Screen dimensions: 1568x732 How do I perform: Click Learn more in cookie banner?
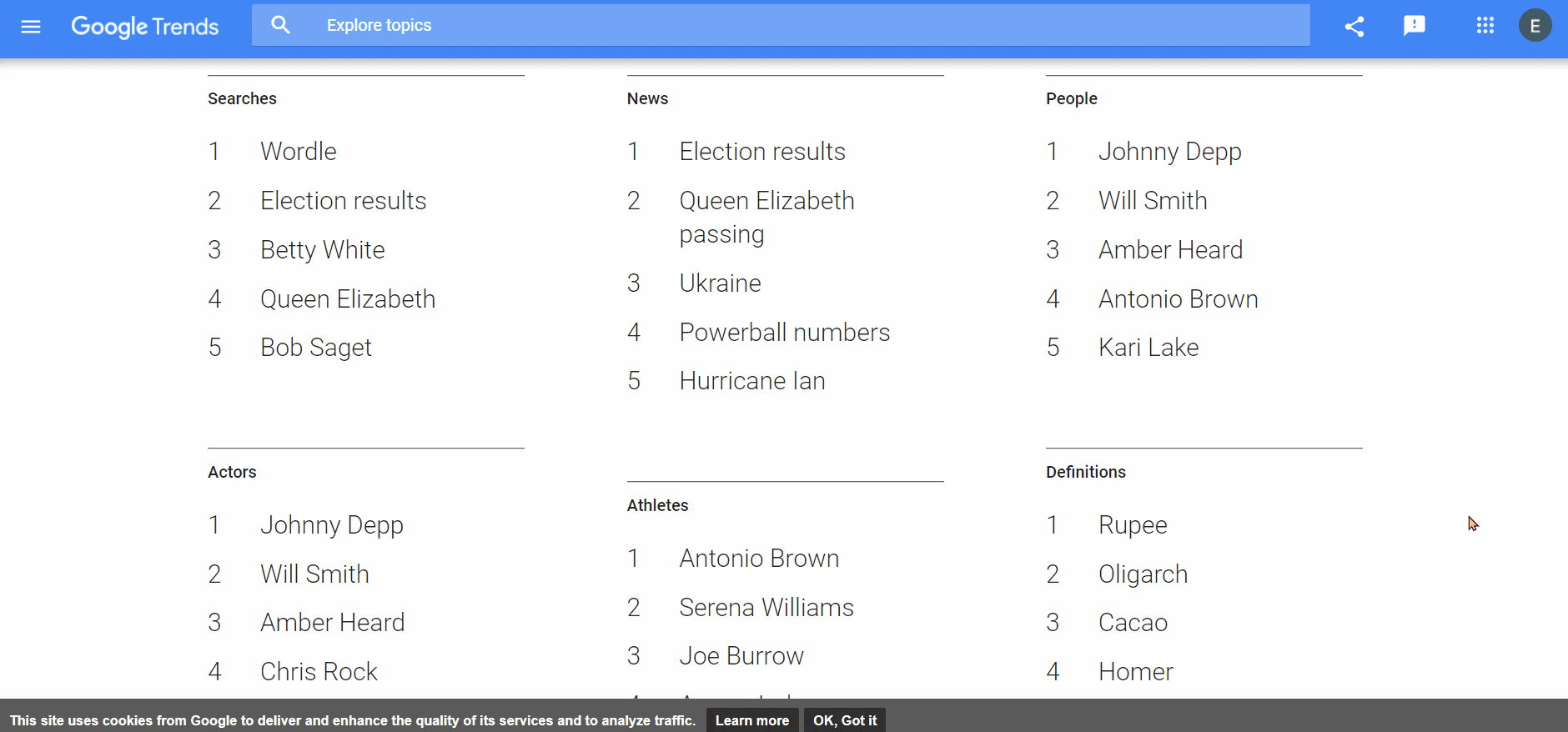point(752,720)
